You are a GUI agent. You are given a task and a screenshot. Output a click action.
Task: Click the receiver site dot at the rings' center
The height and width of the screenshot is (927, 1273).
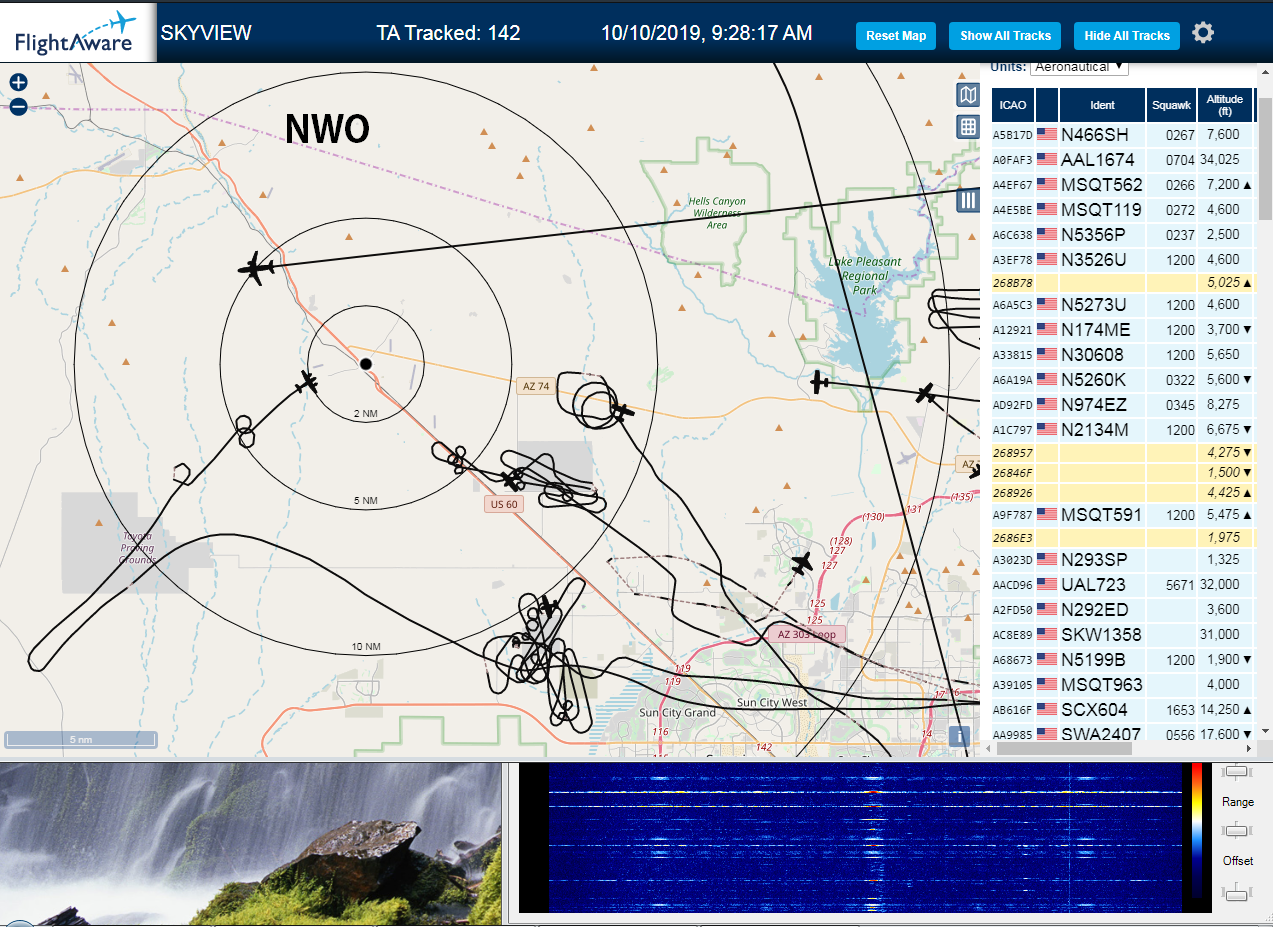click(366, 364)
